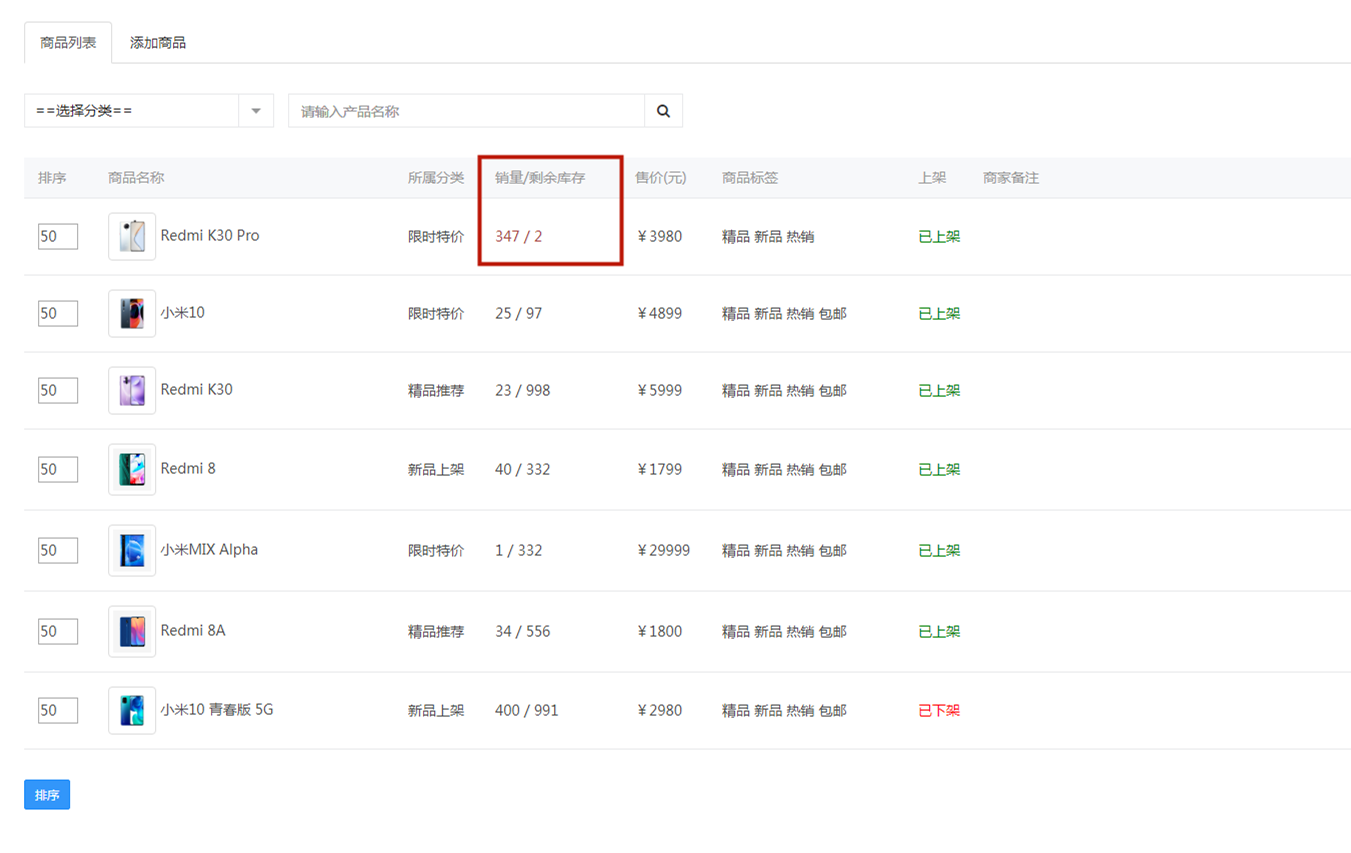Viewport: 1351px width, 853px height.
Task: Focus the 请输入产品名称 search field
Action: (x=466, y=111)
